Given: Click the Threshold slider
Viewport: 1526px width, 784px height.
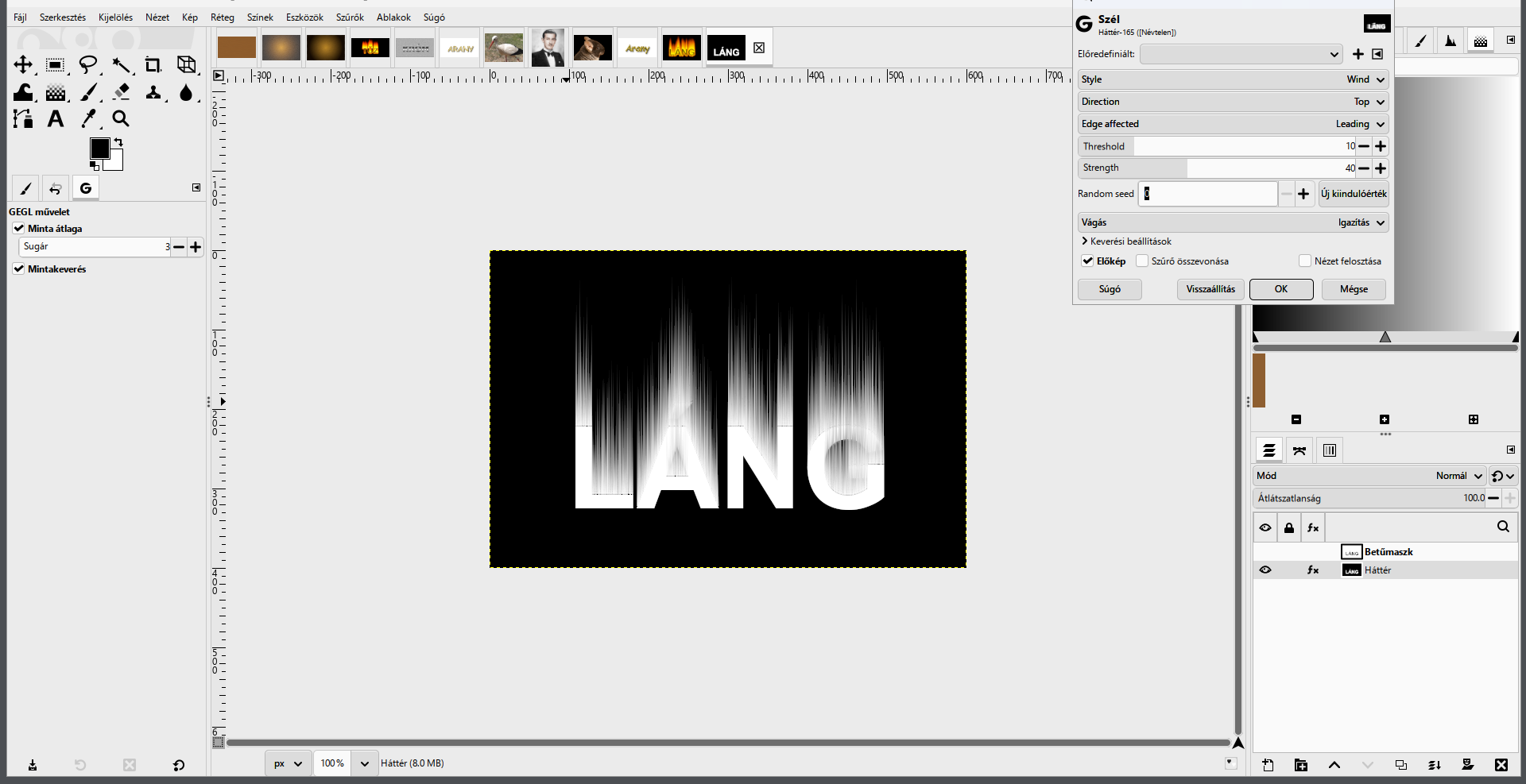Looking at the screenshot, I should pos(1217,146).
